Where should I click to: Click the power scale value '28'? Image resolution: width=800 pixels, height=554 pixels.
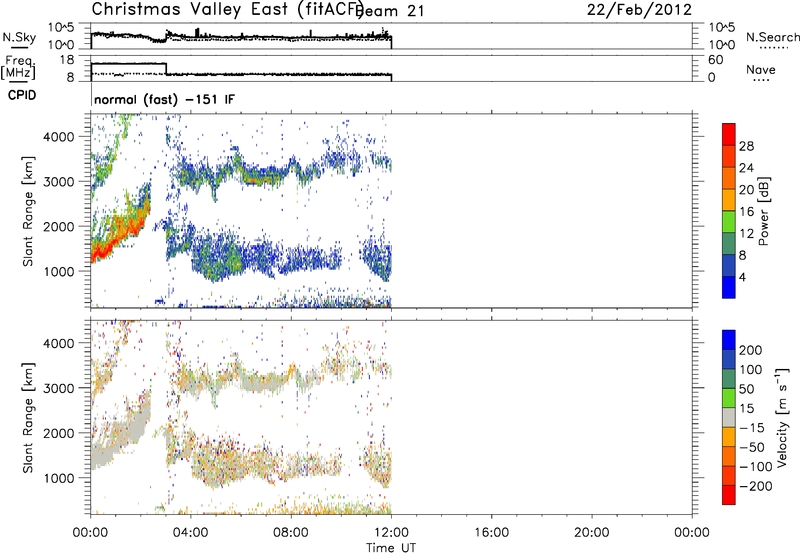[x=746, y=146]
